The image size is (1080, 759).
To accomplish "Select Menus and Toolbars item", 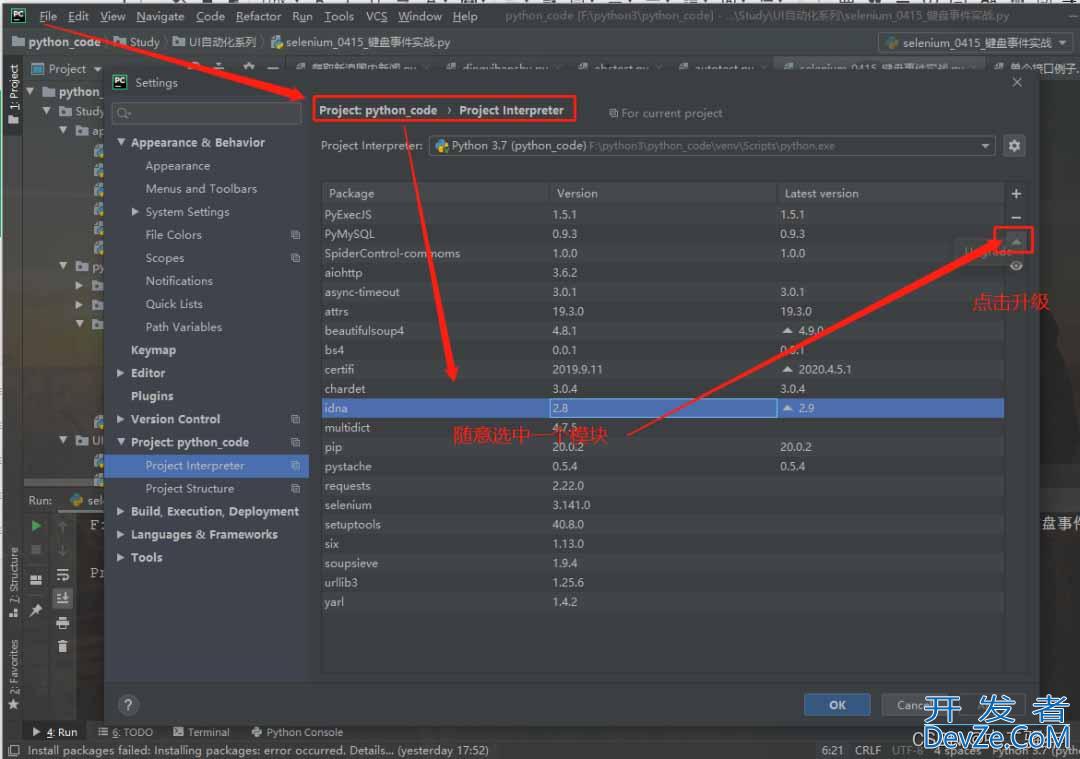I will 201,189.
